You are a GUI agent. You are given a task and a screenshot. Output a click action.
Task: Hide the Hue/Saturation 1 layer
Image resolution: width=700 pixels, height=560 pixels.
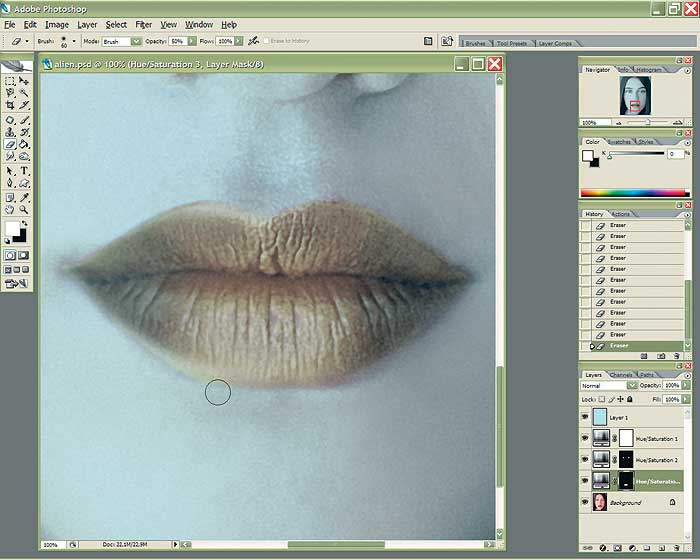point(585,438)
